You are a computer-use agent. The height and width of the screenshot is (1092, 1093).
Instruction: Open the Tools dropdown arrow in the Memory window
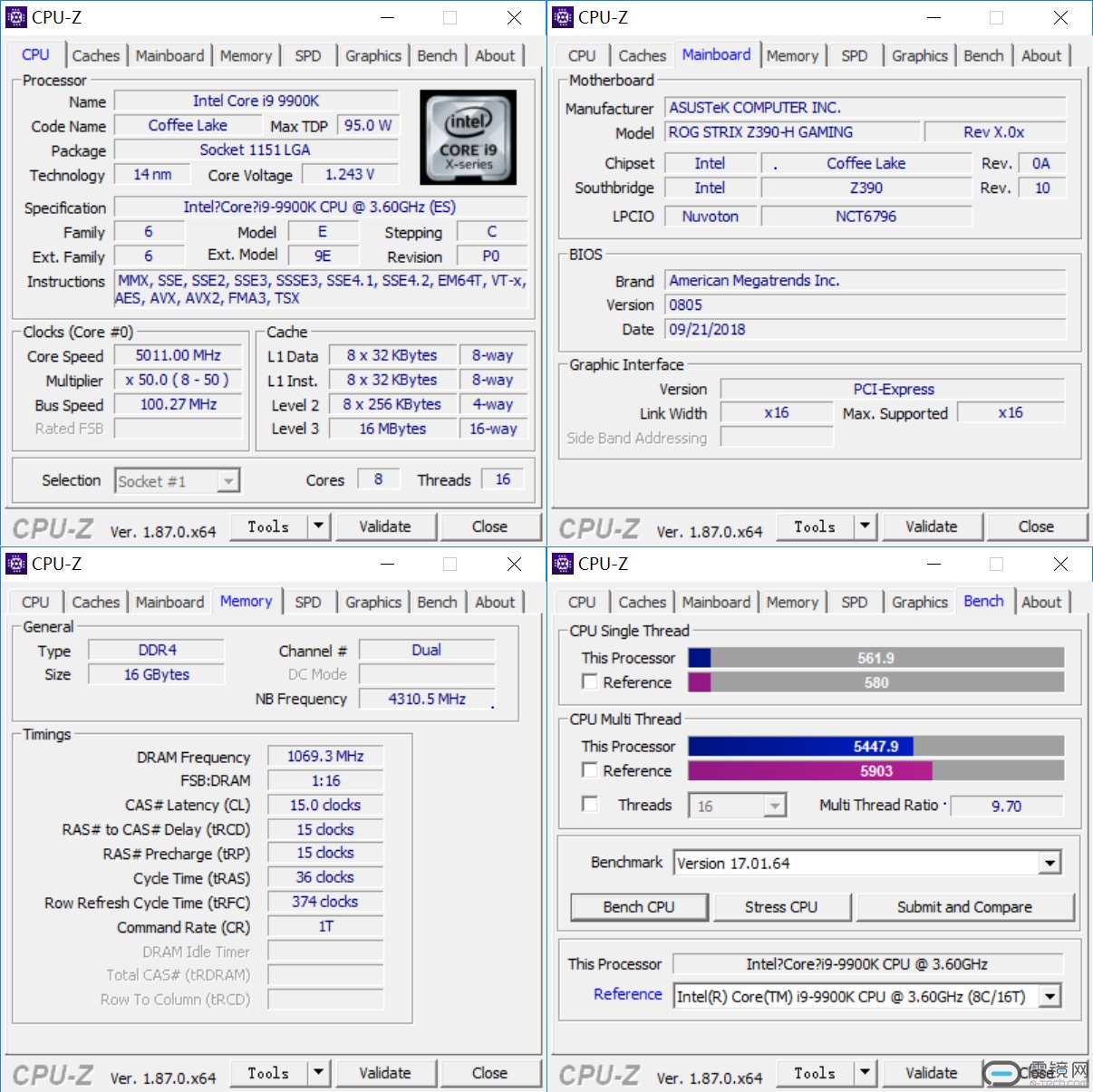coord(318,1073)
